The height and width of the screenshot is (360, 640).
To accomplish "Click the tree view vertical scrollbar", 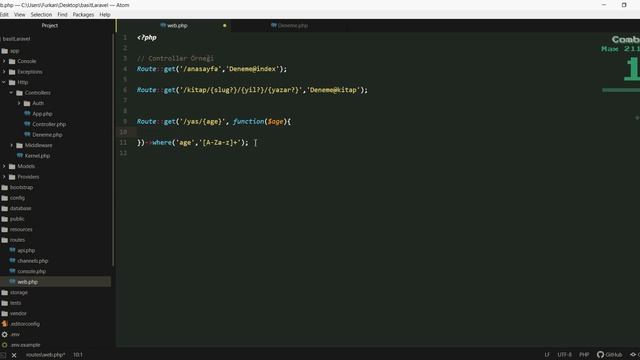I will (113, 149).
